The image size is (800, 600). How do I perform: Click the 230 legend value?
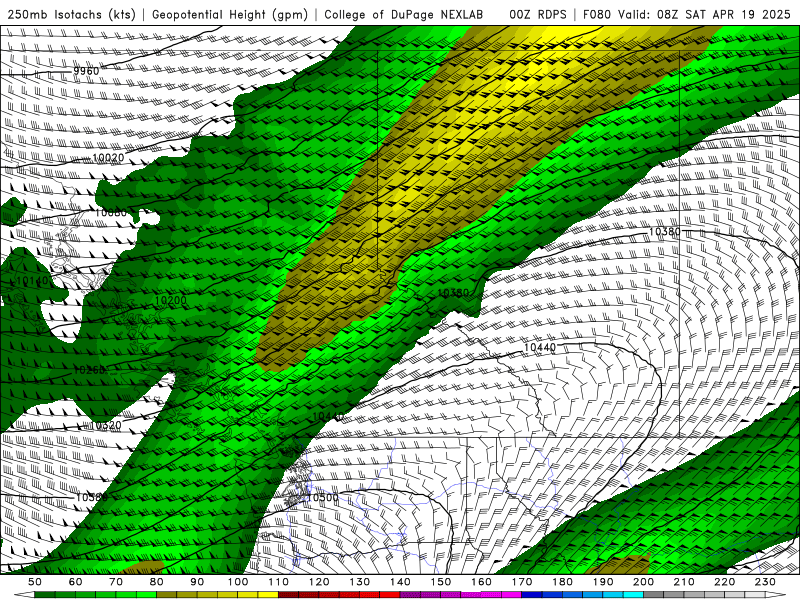pyautogui.click(x=765, y=582)
